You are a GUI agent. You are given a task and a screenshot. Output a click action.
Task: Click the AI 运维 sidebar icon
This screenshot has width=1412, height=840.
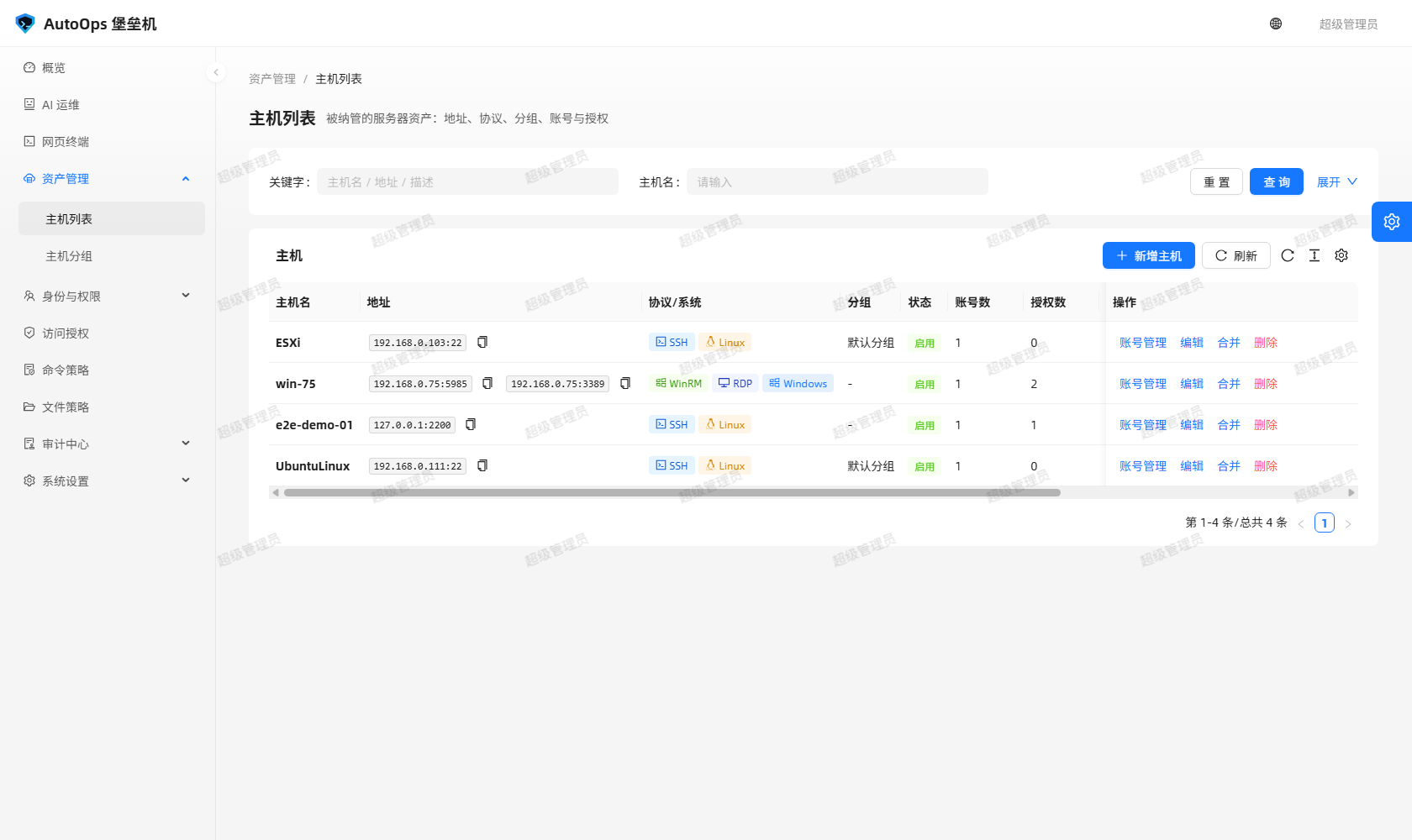click(29, 104)
